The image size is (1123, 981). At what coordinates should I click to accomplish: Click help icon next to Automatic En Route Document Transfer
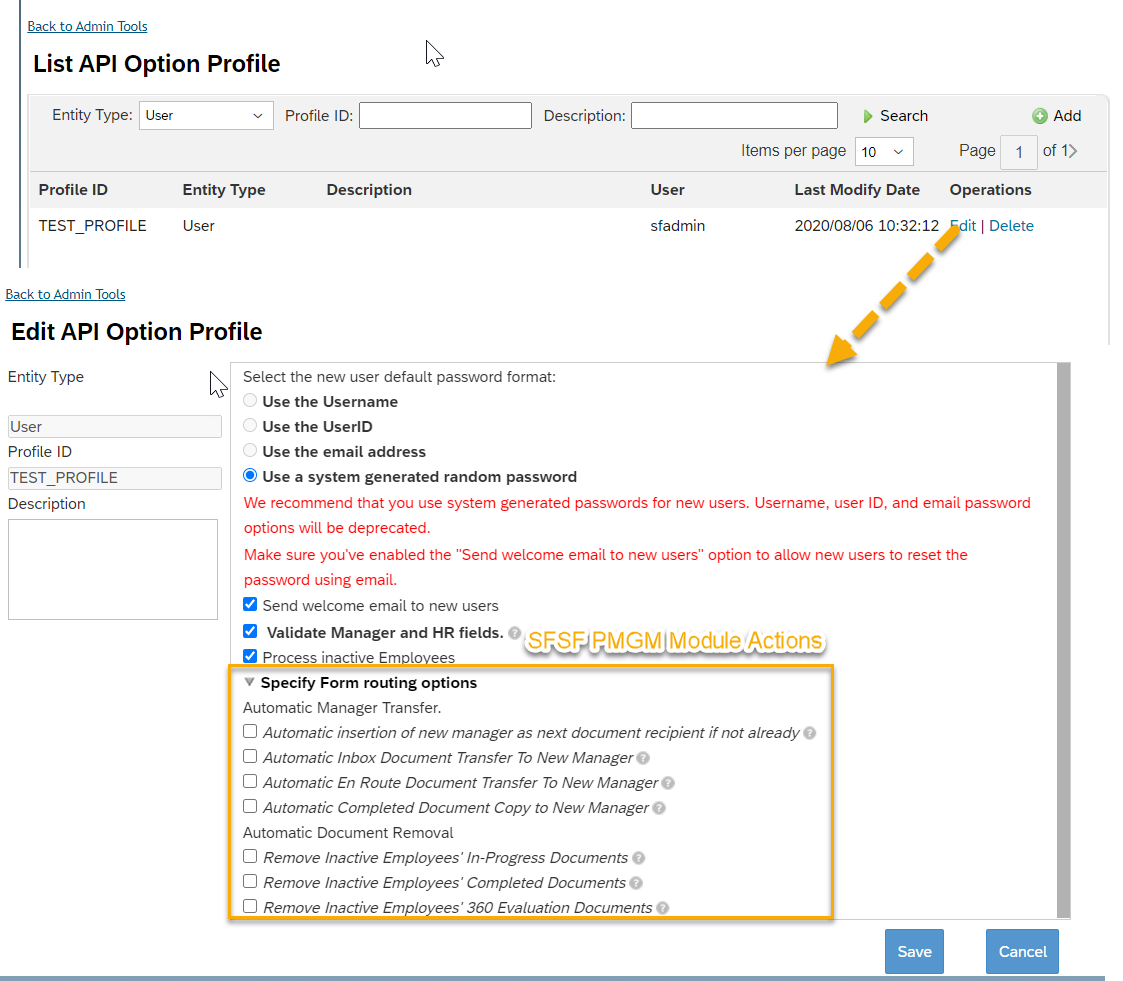[668, 783]
